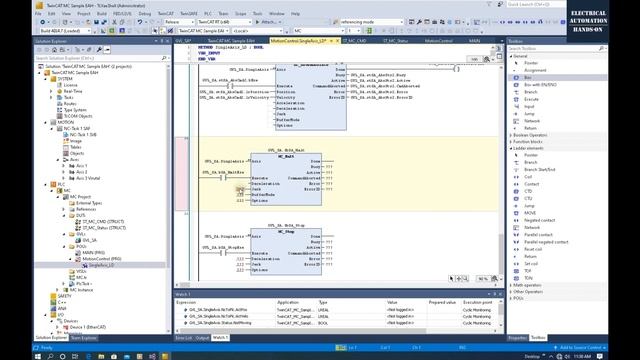Screen dimensions: 640x360
Task: Select the Input element in the toolbox
Action: (x=529, y=107)
